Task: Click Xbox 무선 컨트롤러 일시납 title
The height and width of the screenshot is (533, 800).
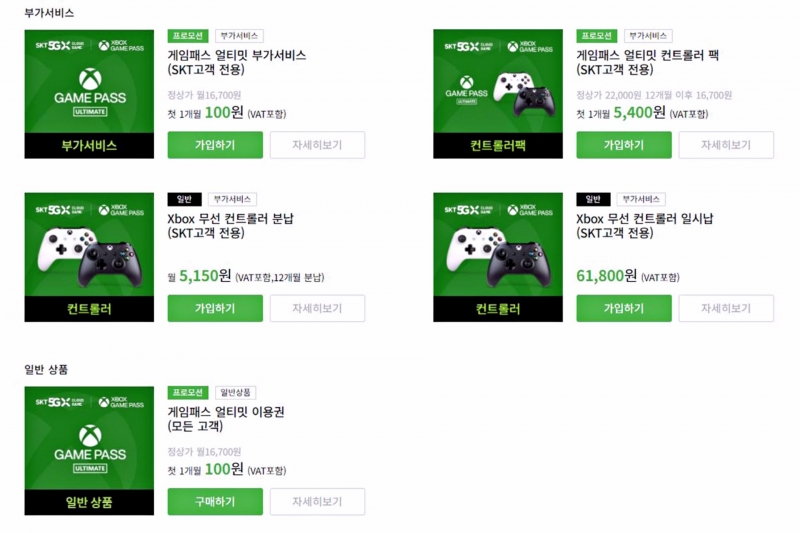Action: point(645,225)
